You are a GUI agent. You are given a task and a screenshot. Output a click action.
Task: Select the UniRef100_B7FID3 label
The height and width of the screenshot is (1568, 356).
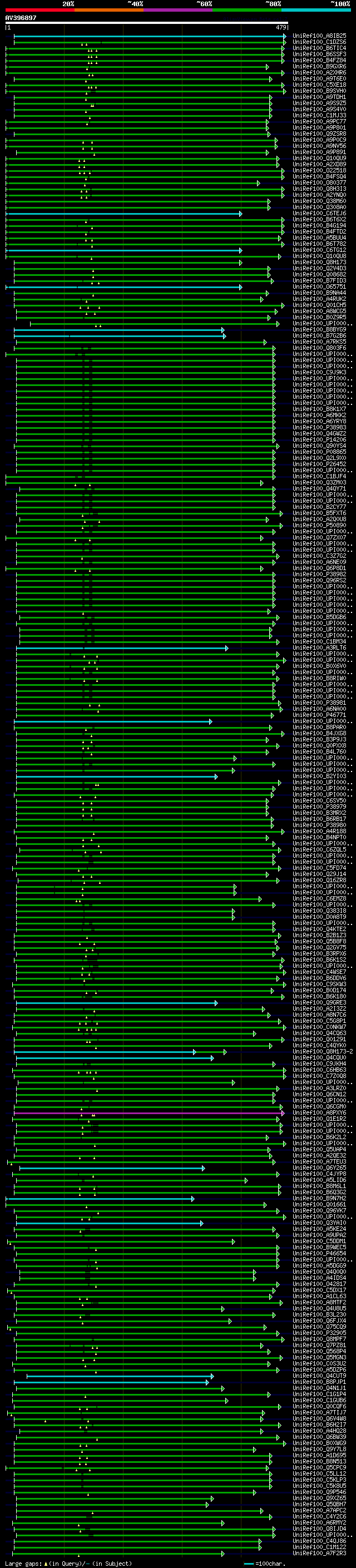point(319,280)
